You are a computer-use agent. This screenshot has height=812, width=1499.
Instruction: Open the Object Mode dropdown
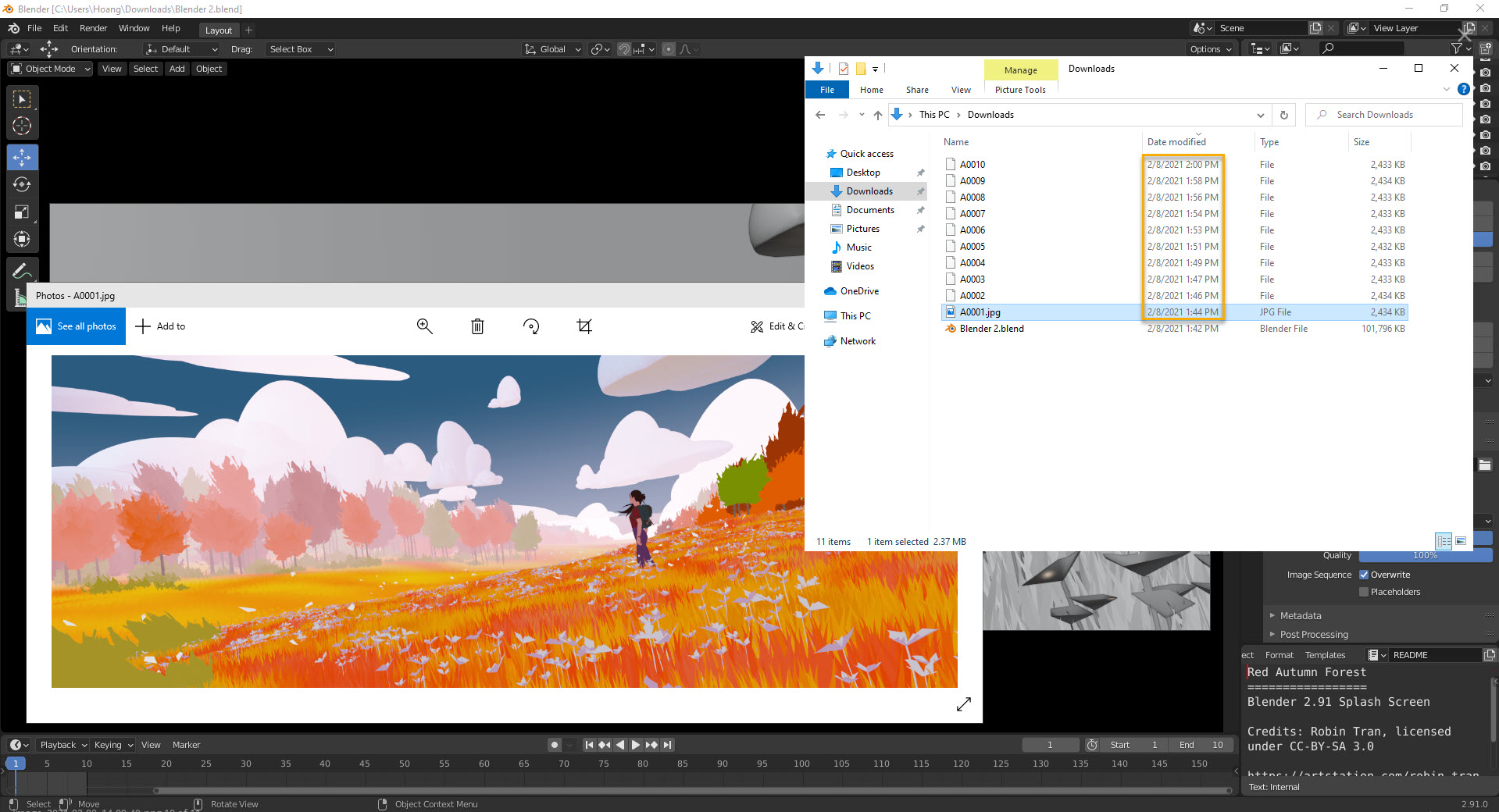[x=50, y=69]
